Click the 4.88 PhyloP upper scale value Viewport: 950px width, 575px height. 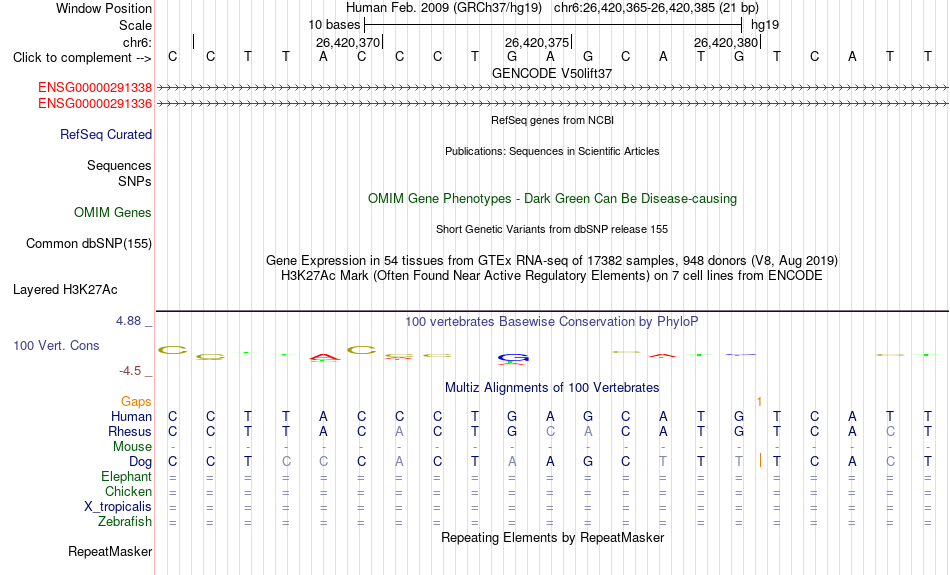[128, 321]
